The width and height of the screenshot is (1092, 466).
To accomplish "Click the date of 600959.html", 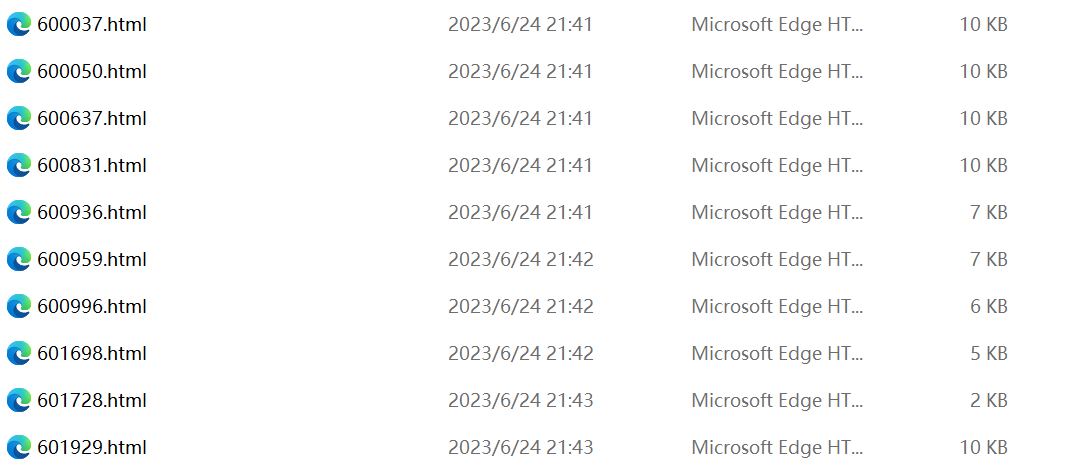I will tap(521, 260).
